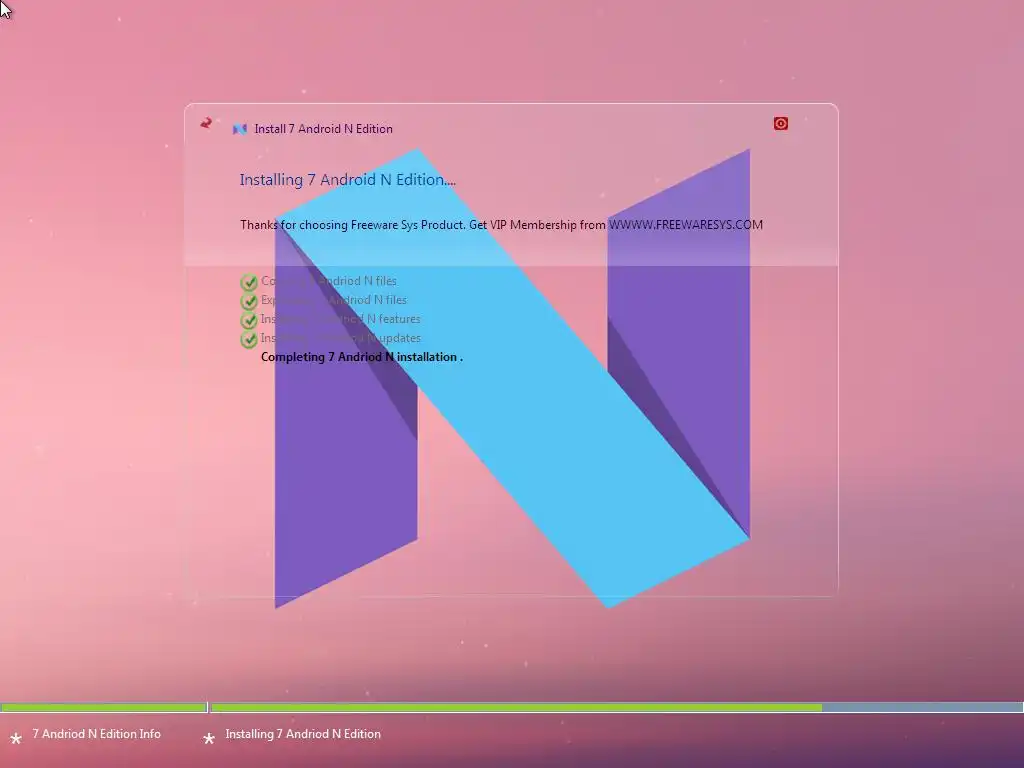Click the red back arrow icon
Screen dimensions: 1024x768
(x=206, y=123)
